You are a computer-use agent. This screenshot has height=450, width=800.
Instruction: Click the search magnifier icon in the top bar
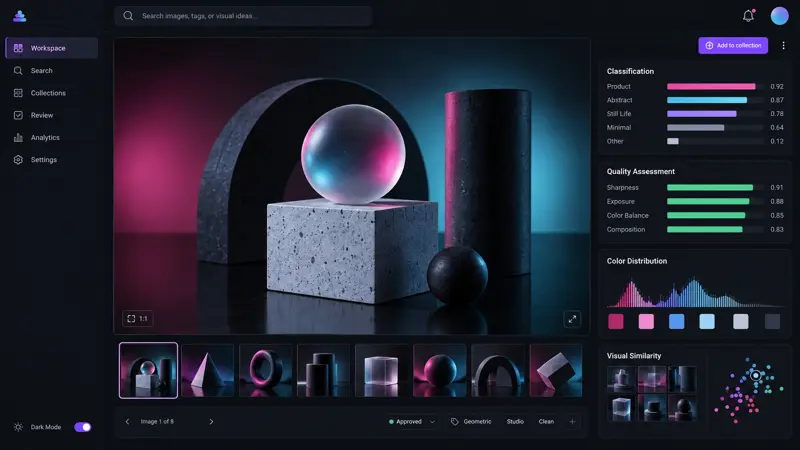(x=128, y=16)
